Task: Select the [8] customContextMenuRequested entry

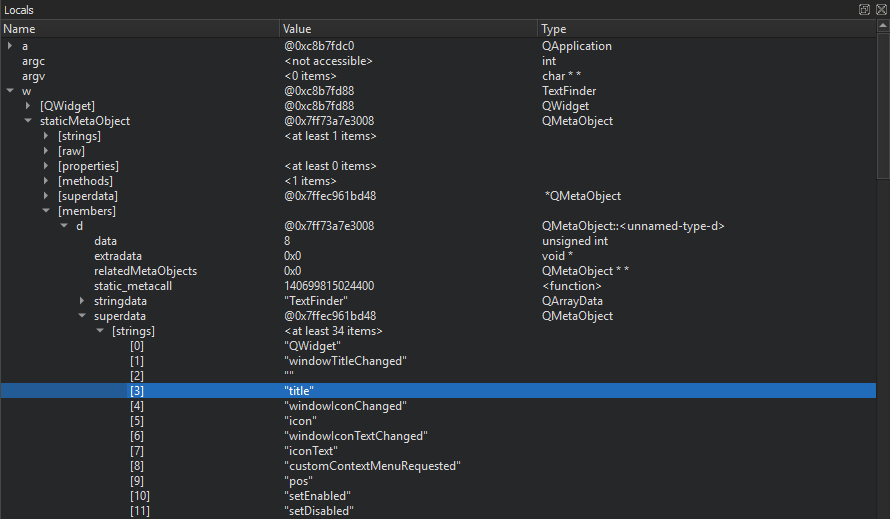Action: point(370,466)
